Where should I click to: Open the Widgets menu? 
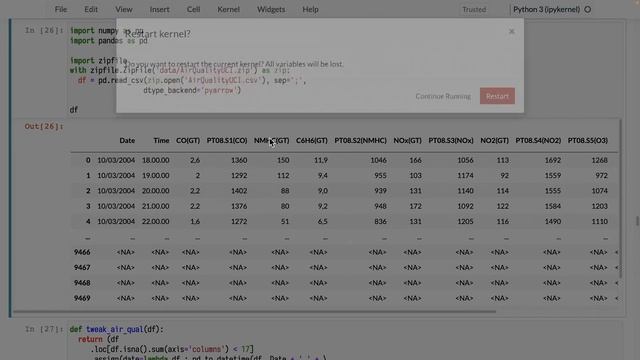click(x=271, y=9)
